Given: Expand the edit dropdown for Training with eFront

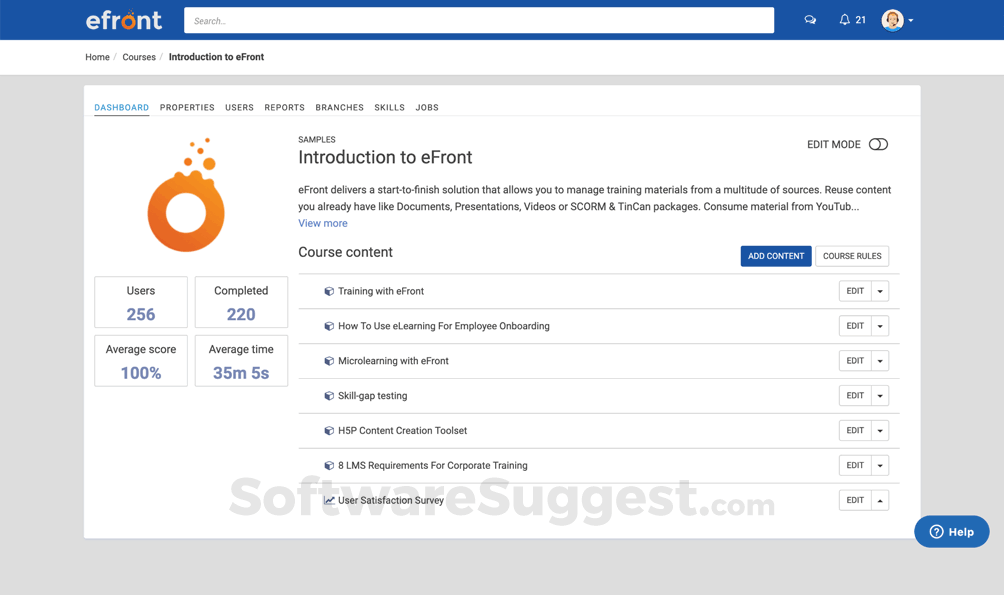Looking at the screenshot, I should point(881,290).
